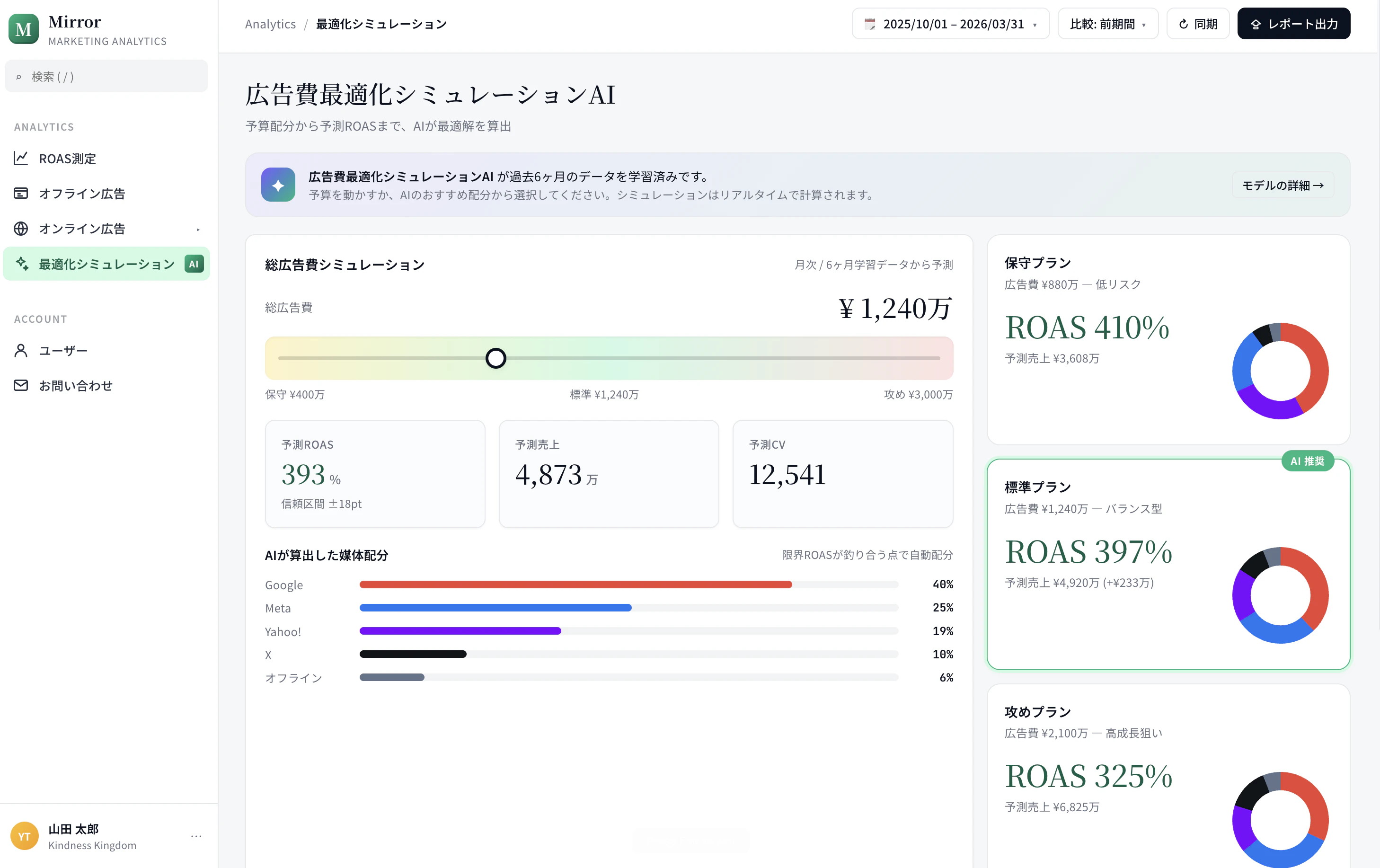The height and width of the screenshot is (868, 1380).
Task: Click the AI 推奨 badge
Action: point(1307,461)
